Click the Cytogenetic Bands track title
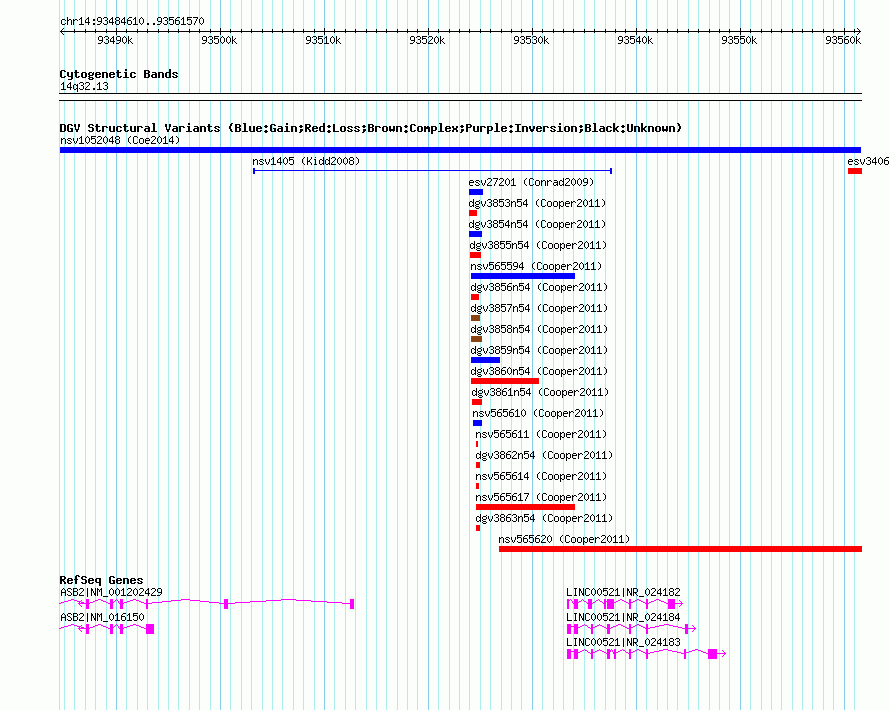Image resolution: width=890 pixels, height=710 pixels. click(119, 74)
